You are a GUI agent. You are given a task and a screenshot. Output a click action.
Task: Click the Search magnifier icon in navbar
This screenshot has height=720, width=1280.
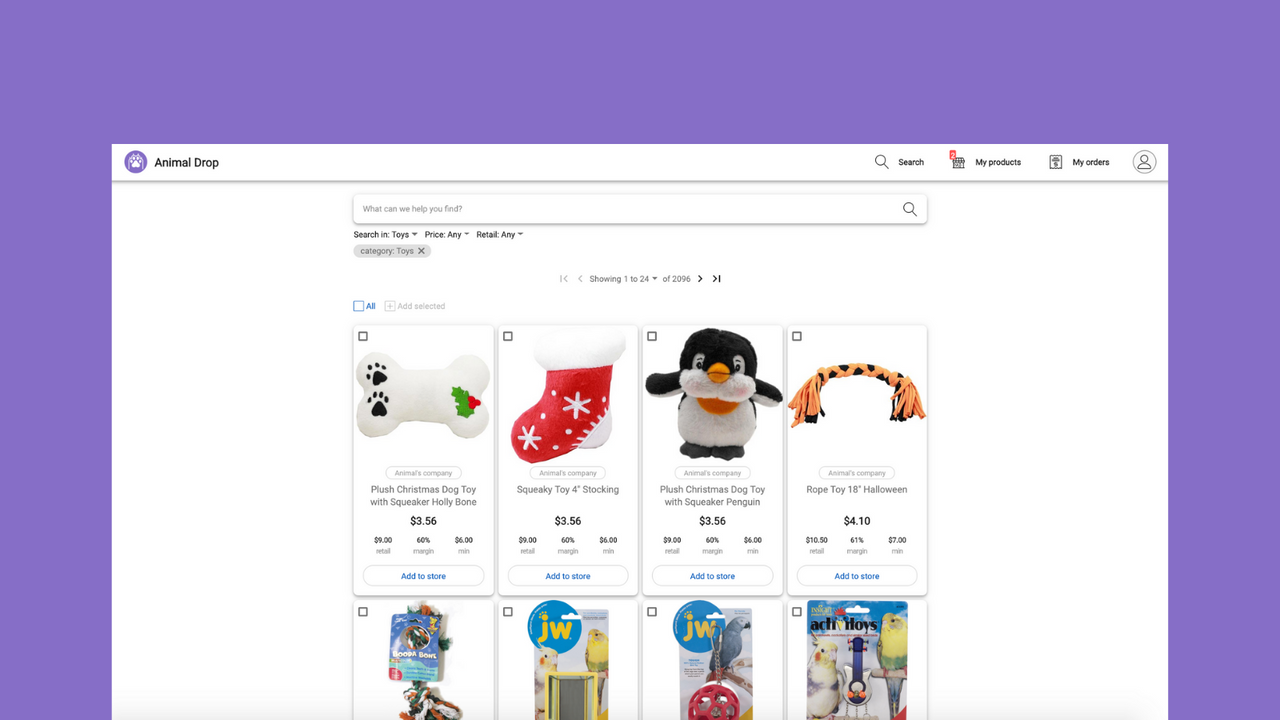pyautogui.click(x=881, y=161)
